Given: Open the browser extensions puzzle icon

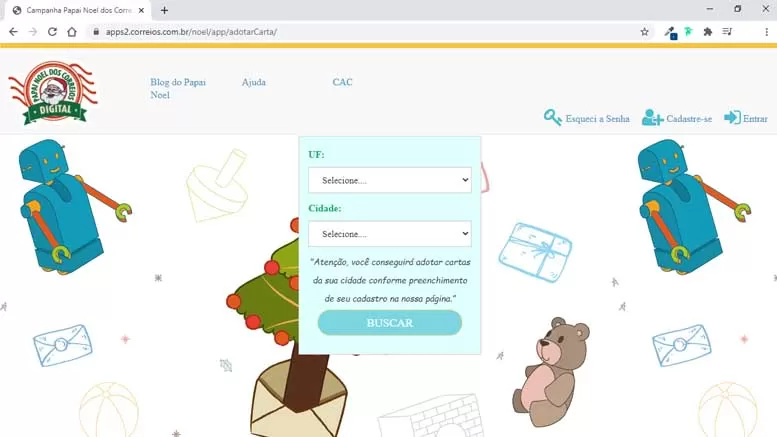Looking at the screenshot, I should 708,32.
